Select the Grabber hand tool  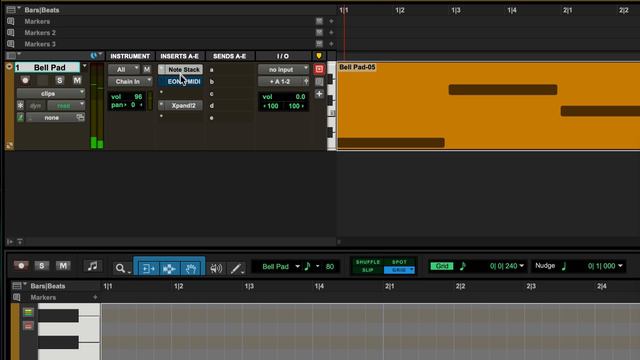coord(191,268)
